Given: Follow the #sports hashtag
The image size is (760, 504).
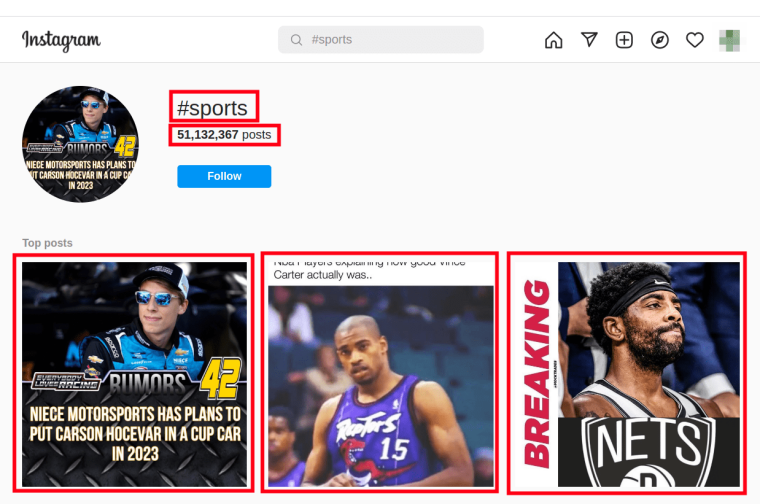Looking at the screenshot, I should pos(224,176).
